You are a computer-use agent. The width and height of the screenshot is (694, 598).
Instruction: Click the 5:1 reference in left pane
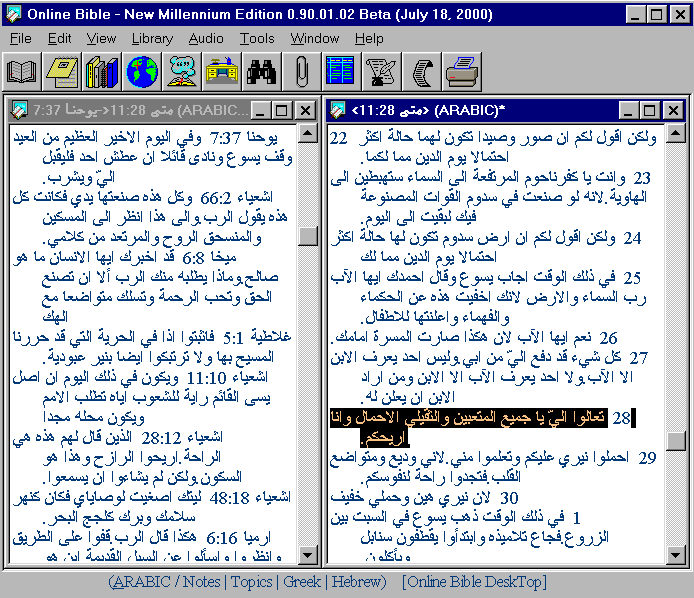coord(233,339)
